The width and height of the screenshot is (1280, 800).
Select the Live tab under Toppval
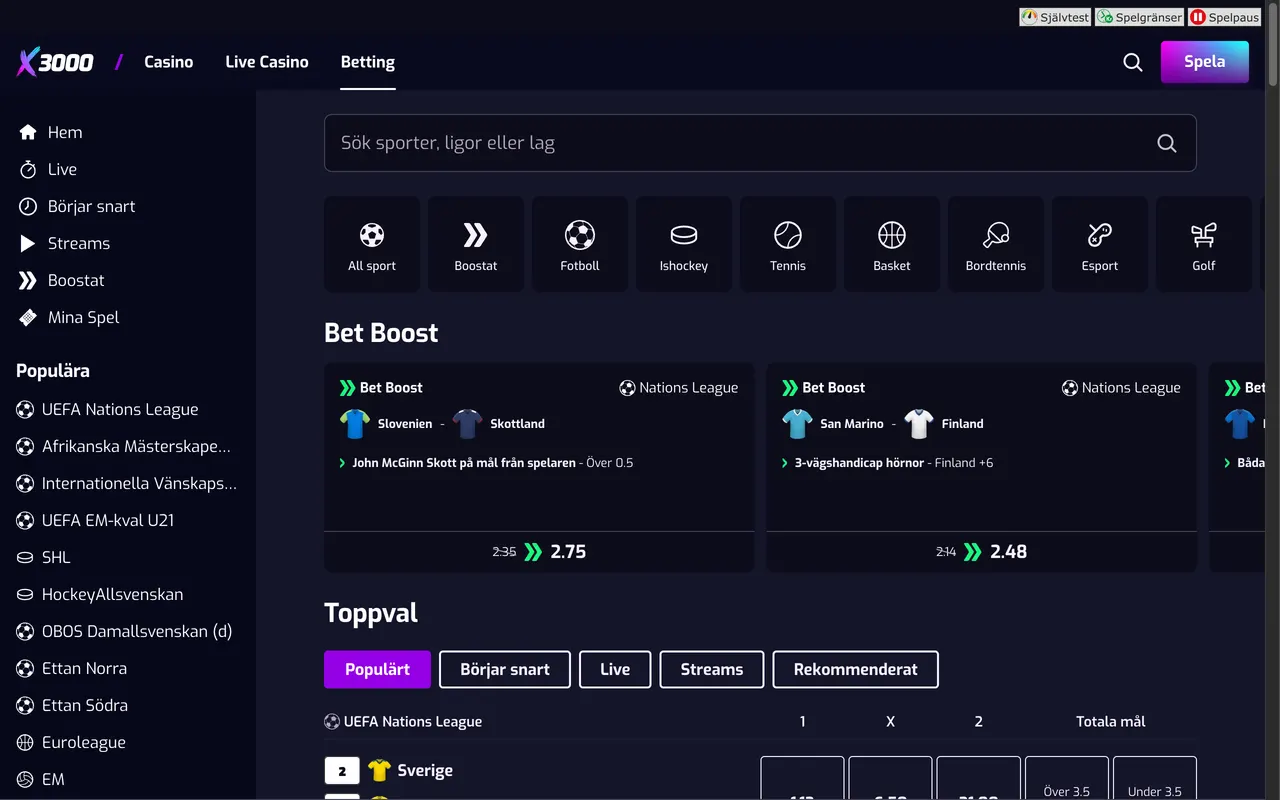click(615, 670)
